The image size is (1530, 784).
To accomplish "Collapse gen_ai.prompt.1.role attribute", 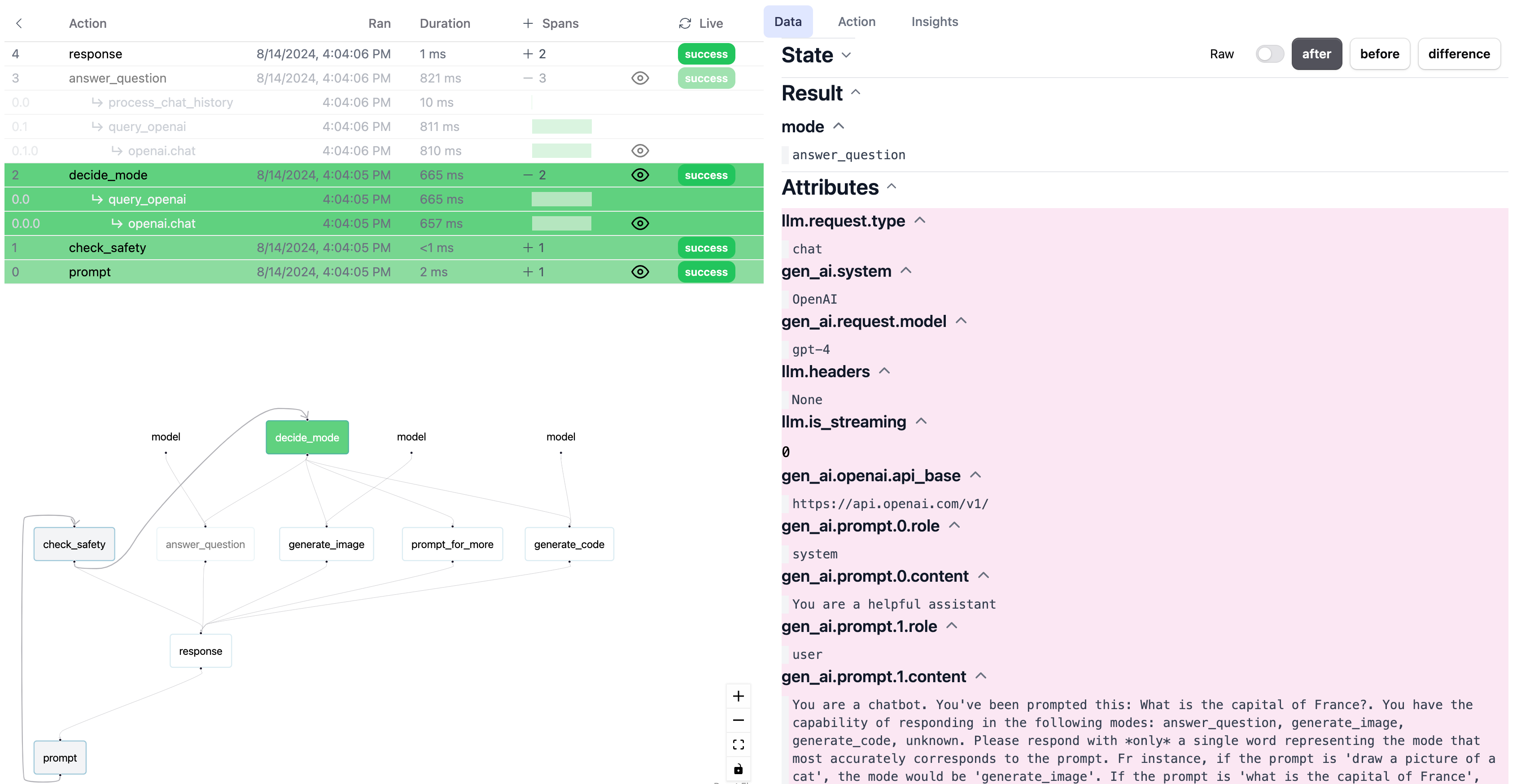I will pos(952,626).
